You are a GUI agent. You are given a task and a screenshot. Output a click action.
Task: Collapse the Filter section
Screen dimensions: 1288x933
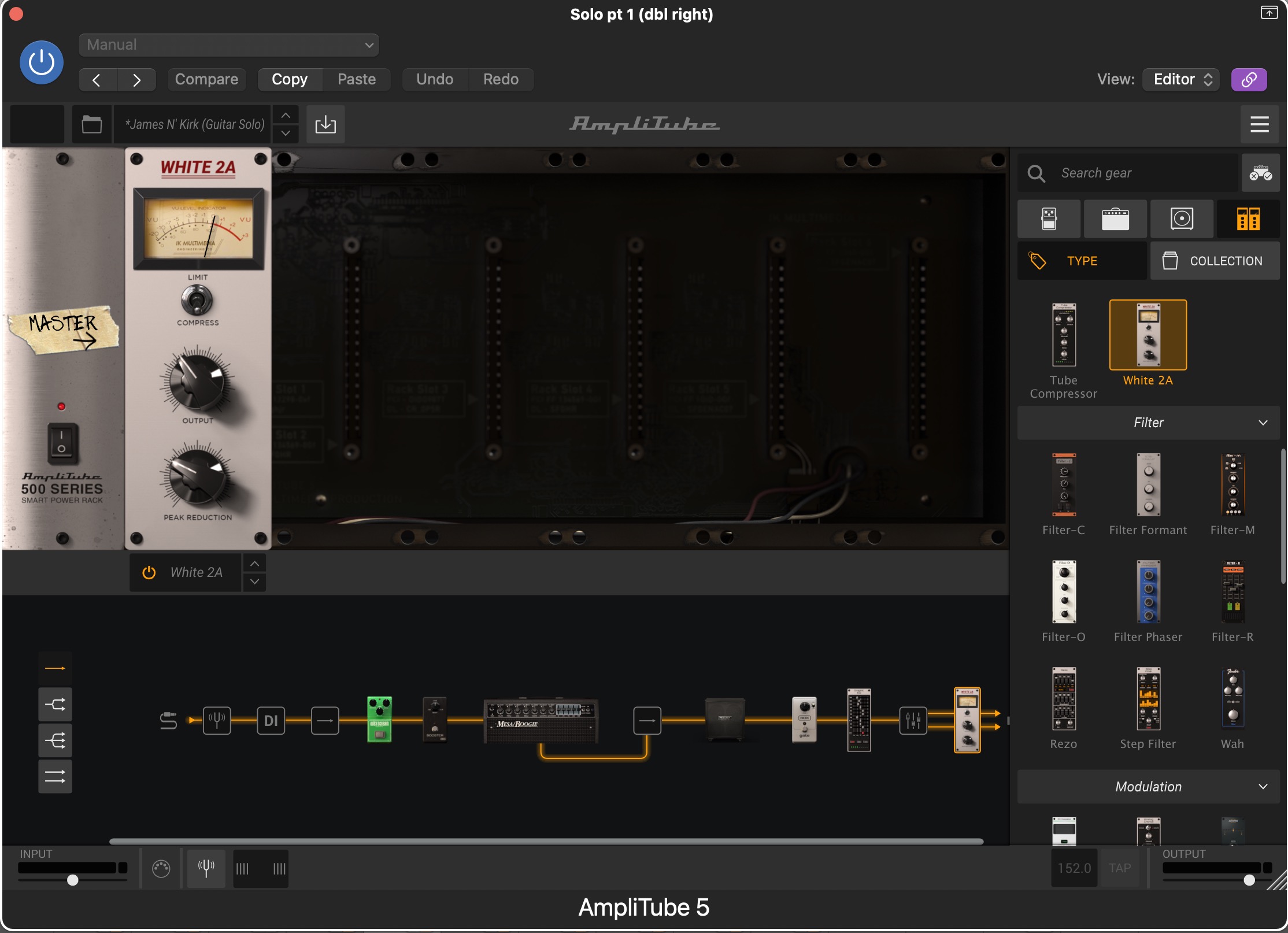(1149, 423)
